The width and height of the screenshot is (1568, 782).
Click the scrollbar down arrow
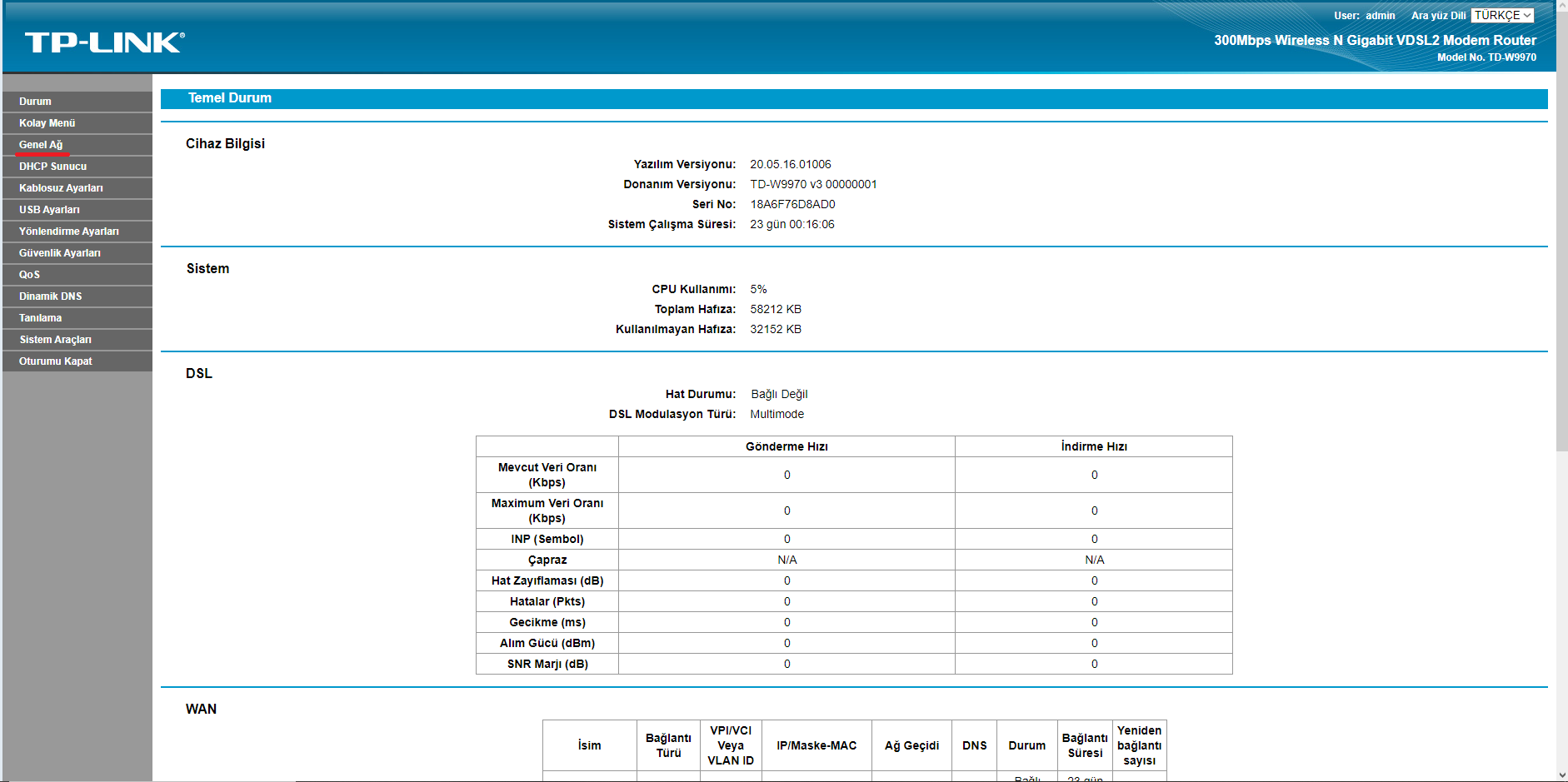coord(1561,775)
